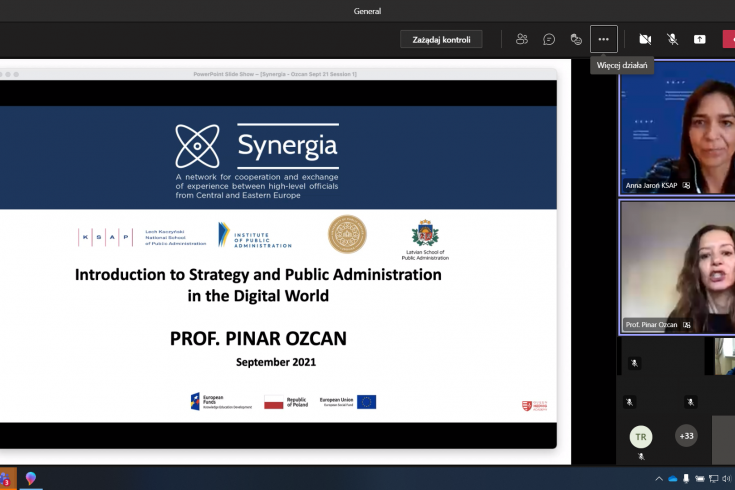The image size is (735, 490).
Task: Expand the +33 more participants bubble
Action: pos(687,436)
